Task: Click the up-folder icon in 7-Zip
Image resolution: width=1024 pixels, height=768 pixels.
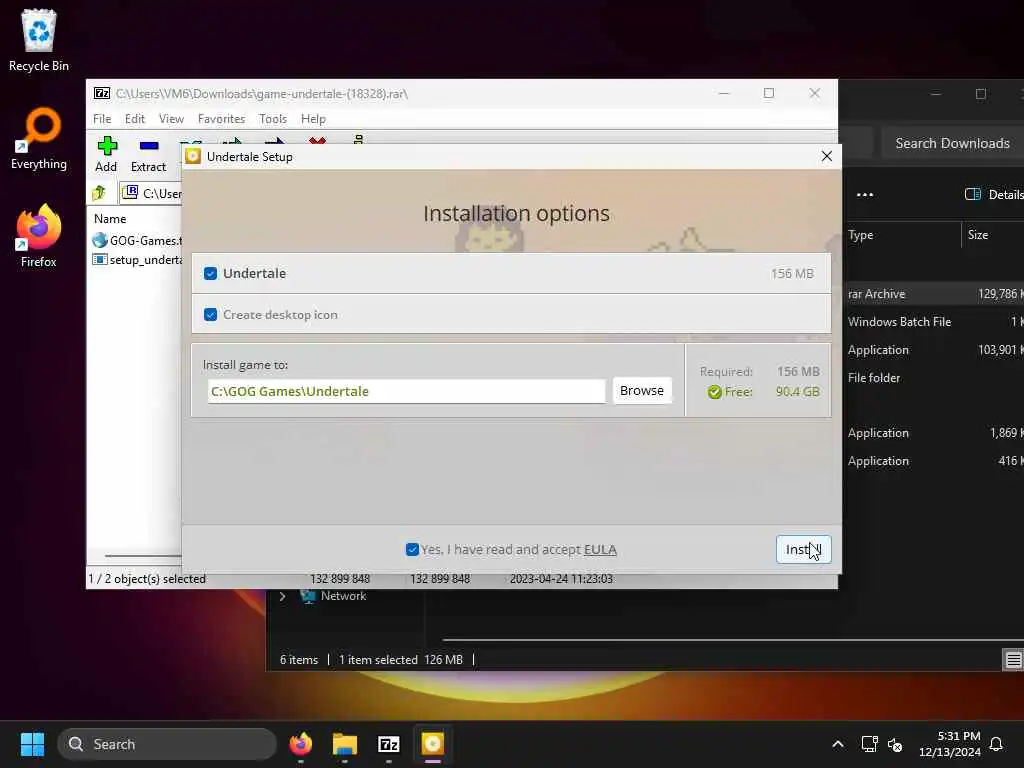Action: coord(99,193)
